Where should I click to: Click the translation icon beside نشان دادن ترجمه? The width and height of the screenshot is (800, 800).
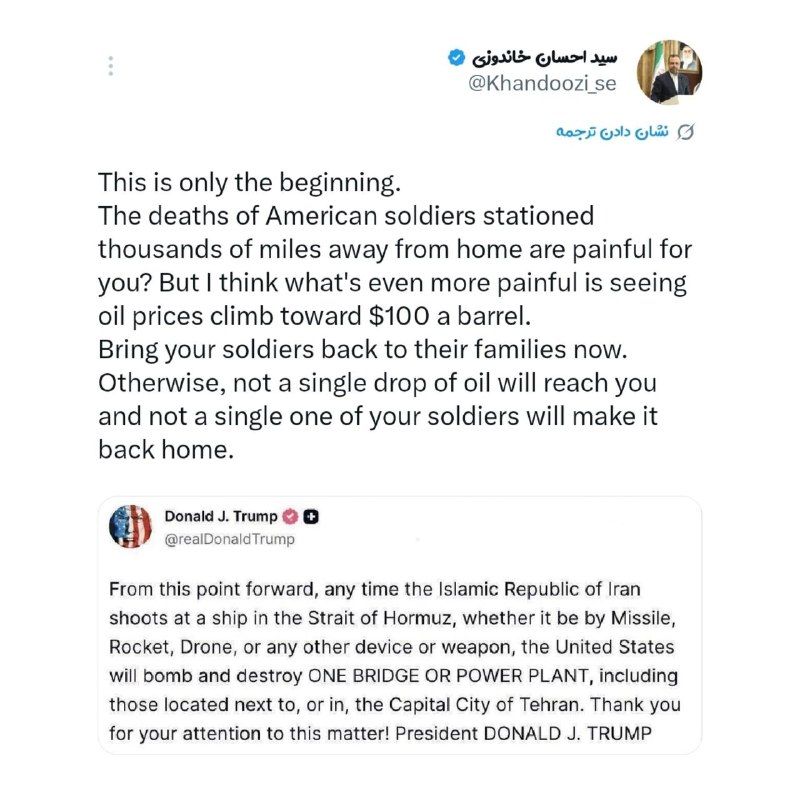click(x=685, y=132)
